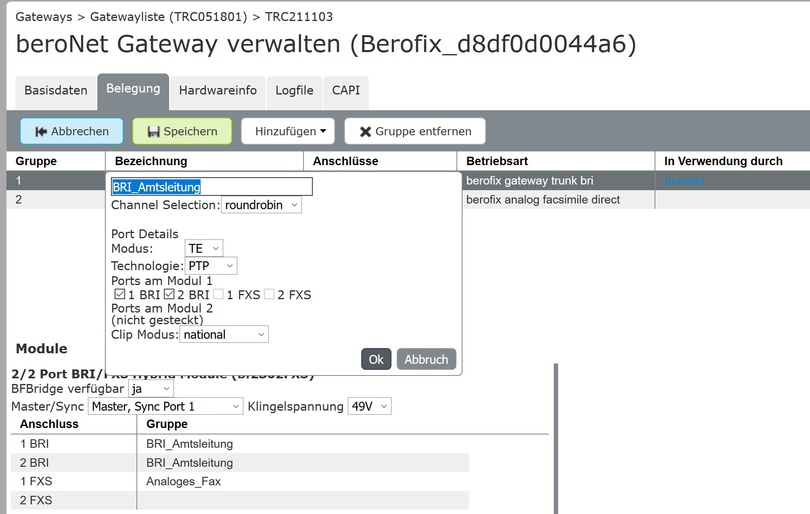
Task: Open the Gatewayliste (TRC051801) breadcrumb
Action: (168, 17)
